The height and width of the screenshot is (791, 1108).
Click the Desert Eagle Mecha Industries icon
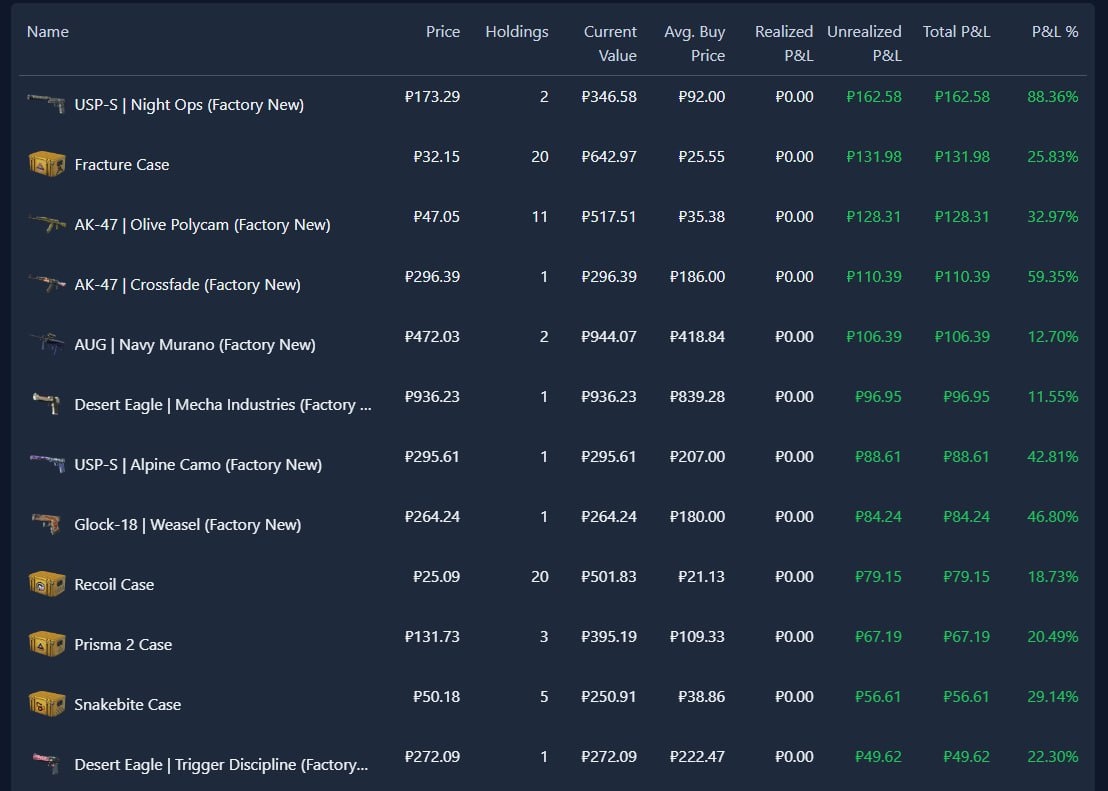pyautogui.click(x=47, y=404)
